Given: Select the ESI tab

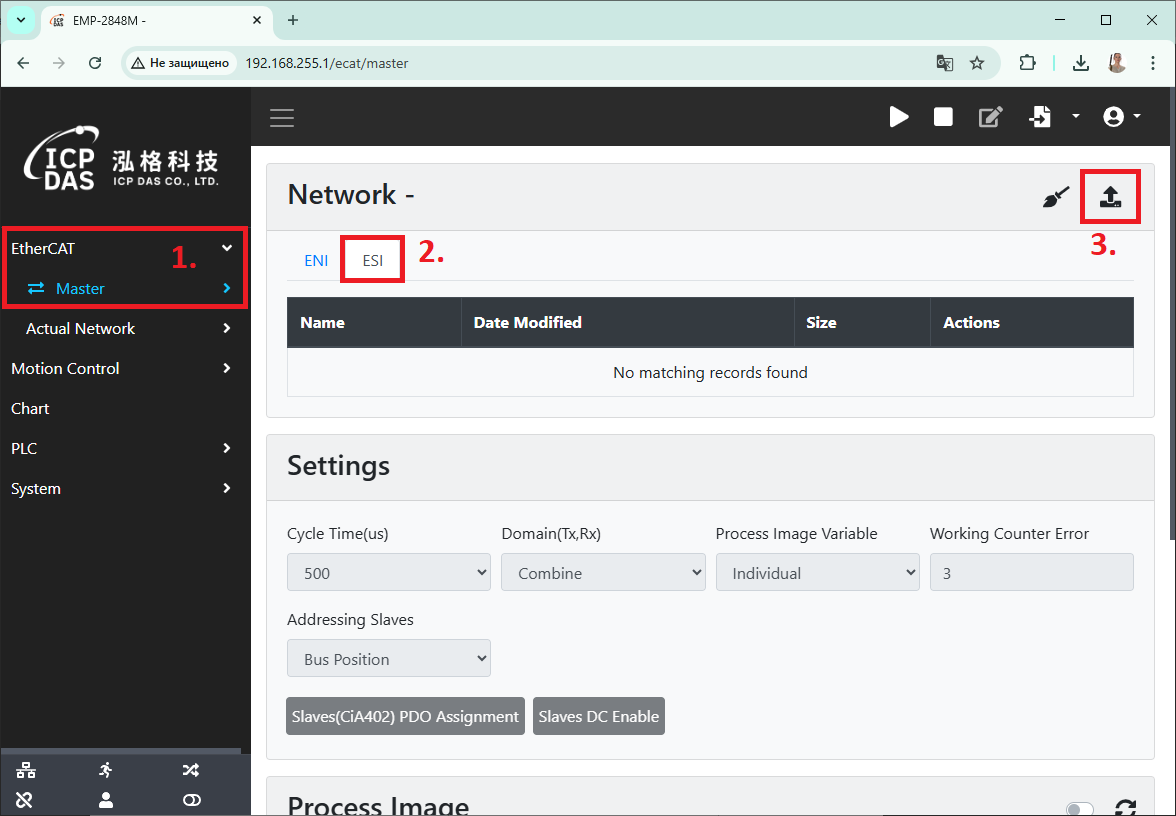Looking at the screenshot, I should (x=373, y=260).
